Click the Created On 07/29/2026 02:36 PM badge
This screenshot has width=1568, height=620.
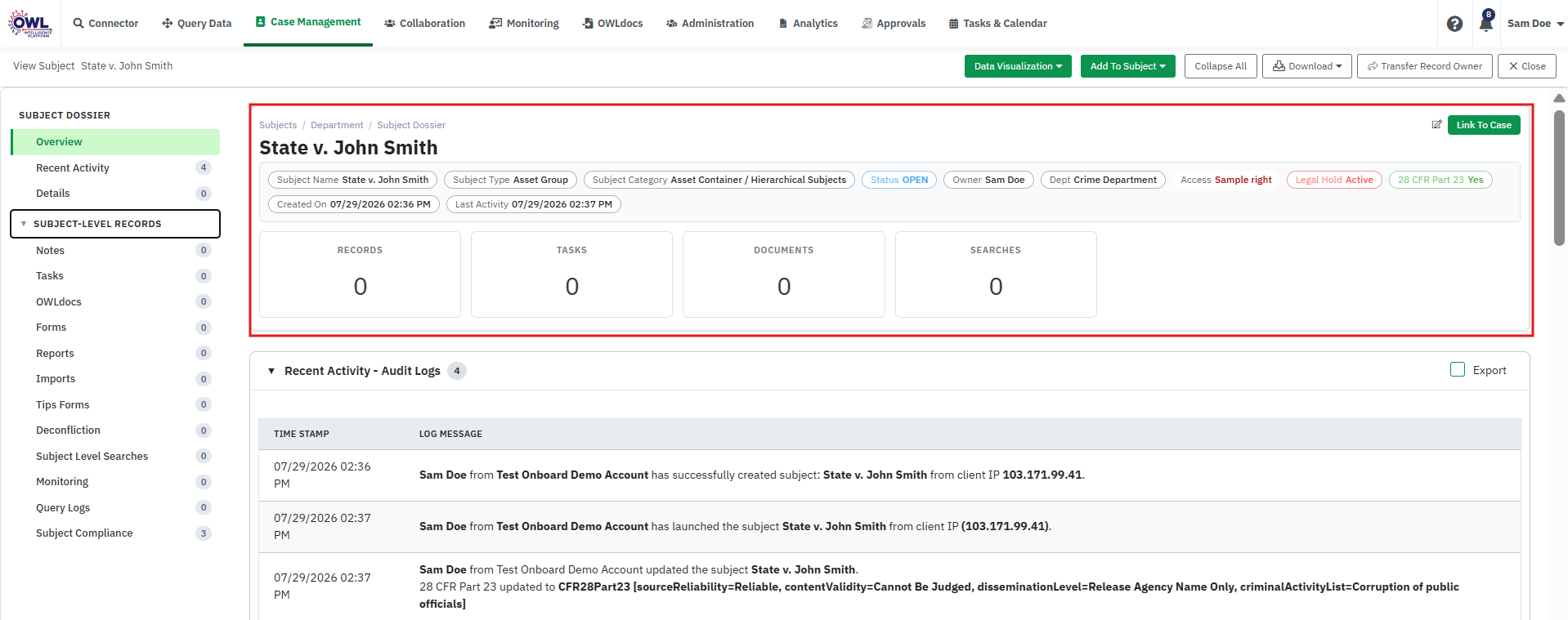pyautogui.click(x=354, y=204)
